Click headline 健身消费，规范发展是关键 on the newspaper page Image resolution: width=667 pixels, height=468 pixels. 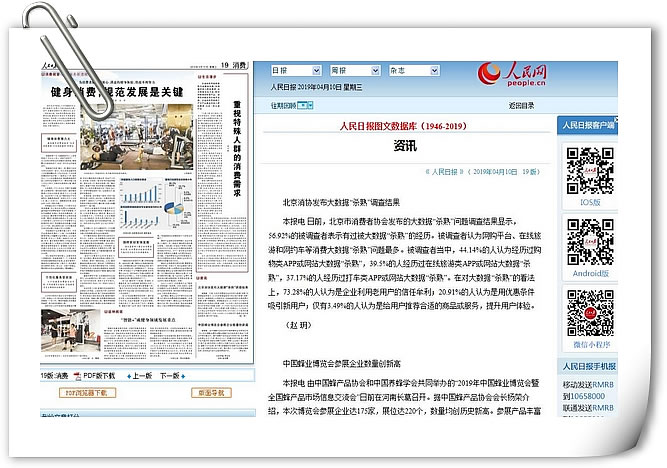[117, 91]
